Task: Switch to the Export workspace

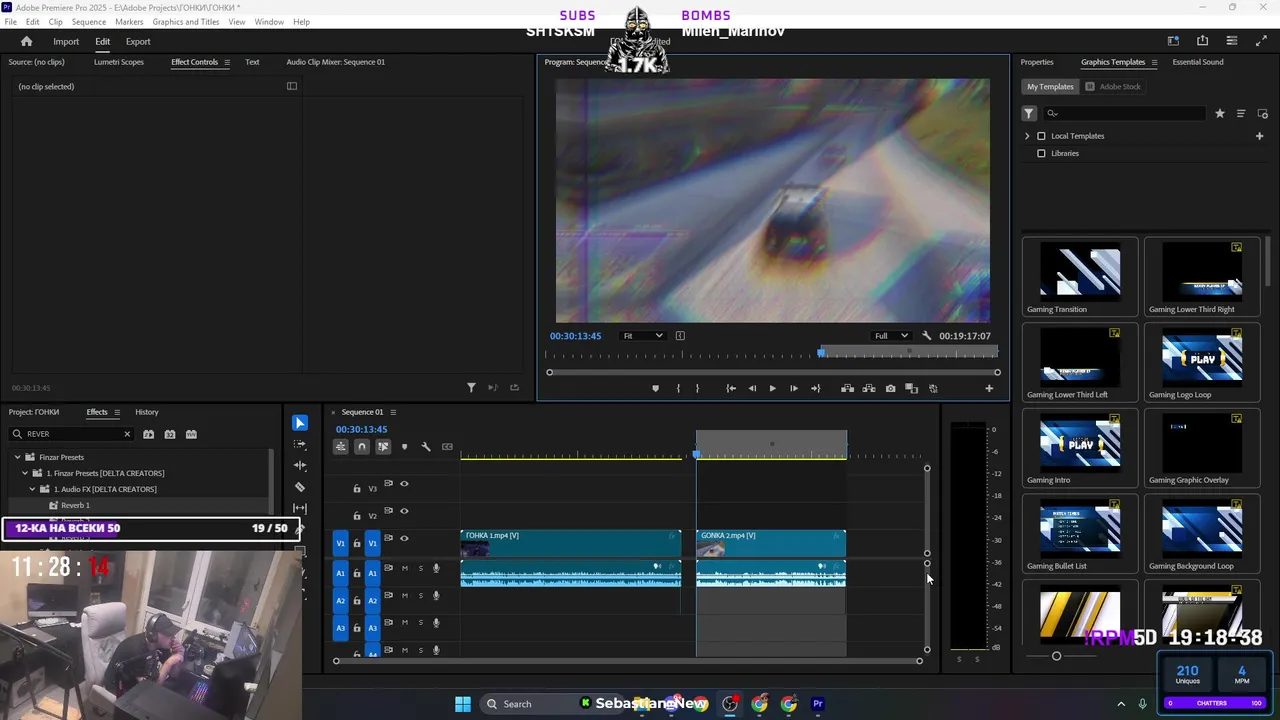Action: (138, 41)
